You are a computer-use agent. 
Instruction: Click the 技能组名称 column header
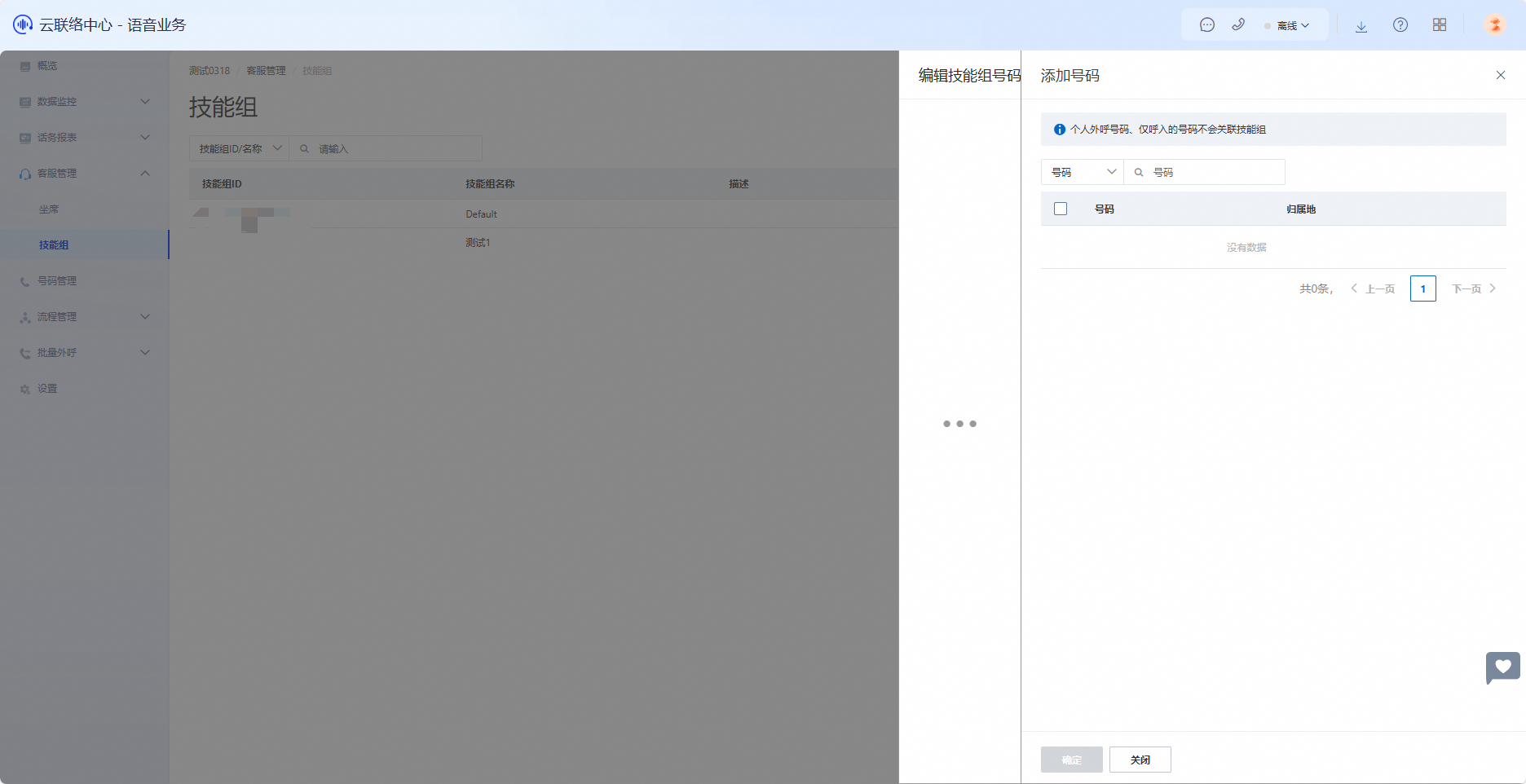(490, 184)
